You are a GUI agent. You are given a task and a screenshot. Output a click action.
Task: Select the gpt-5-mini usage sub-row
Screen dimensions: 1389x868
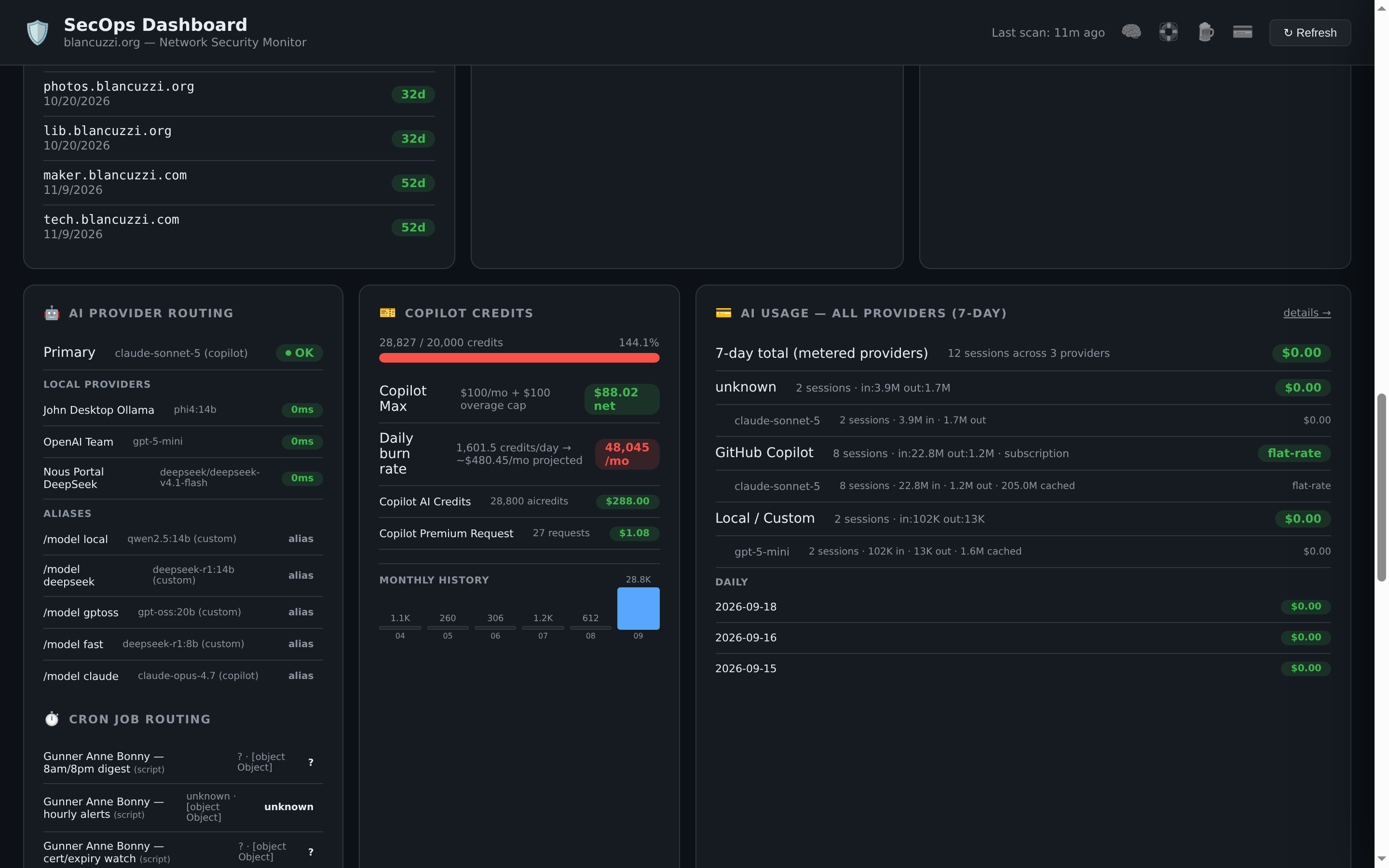(x=1022, y=552)
